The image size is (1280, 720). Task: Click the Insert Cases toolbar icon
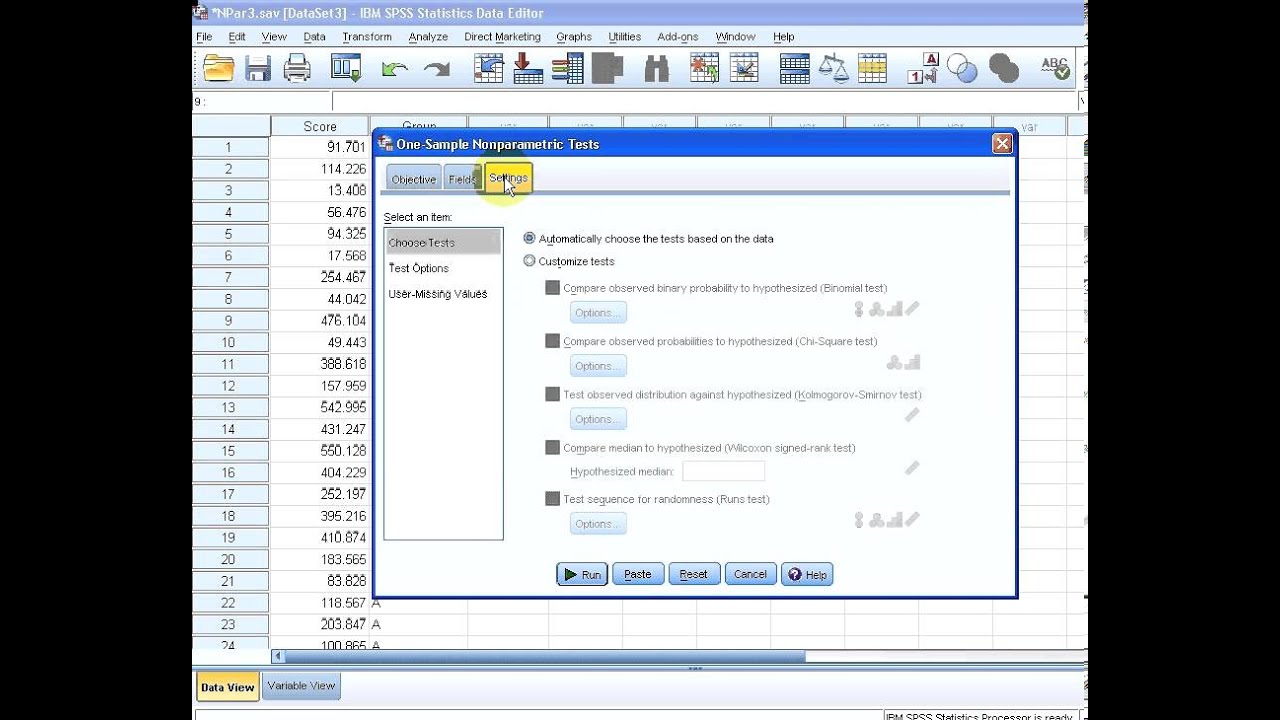(x=705, y=69)
